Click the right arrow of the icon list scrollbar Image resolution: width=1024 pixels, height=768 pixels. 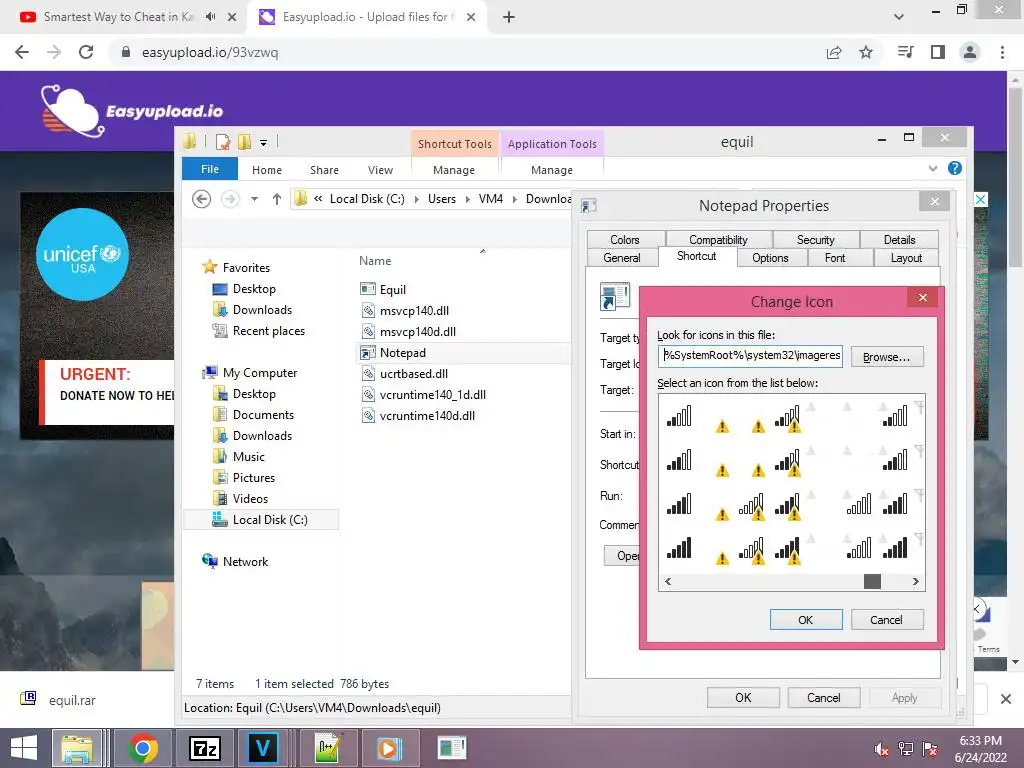click(x=916, y=581)
